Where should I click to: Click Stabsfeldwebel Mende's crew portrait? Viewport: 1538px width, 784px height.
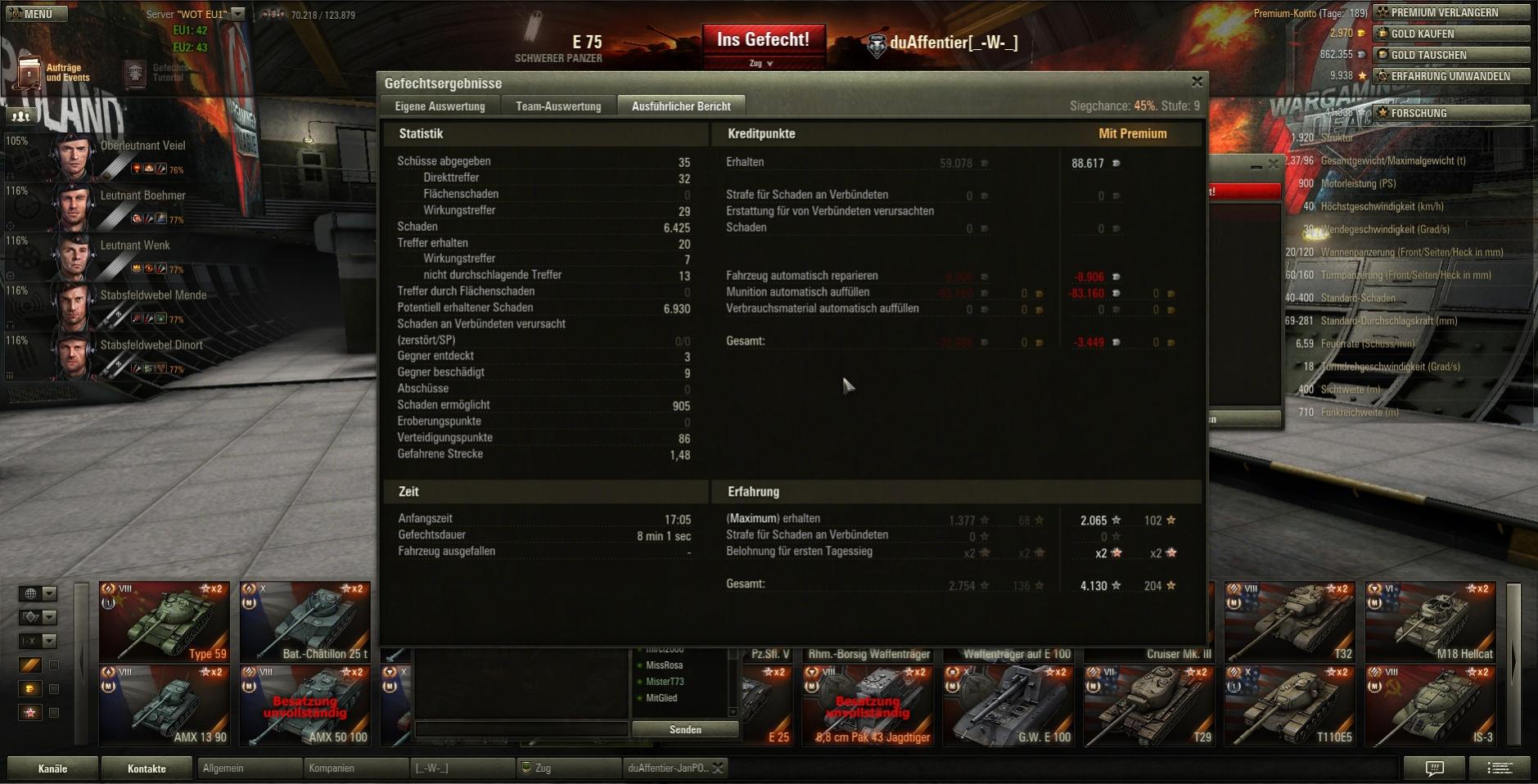73,305
